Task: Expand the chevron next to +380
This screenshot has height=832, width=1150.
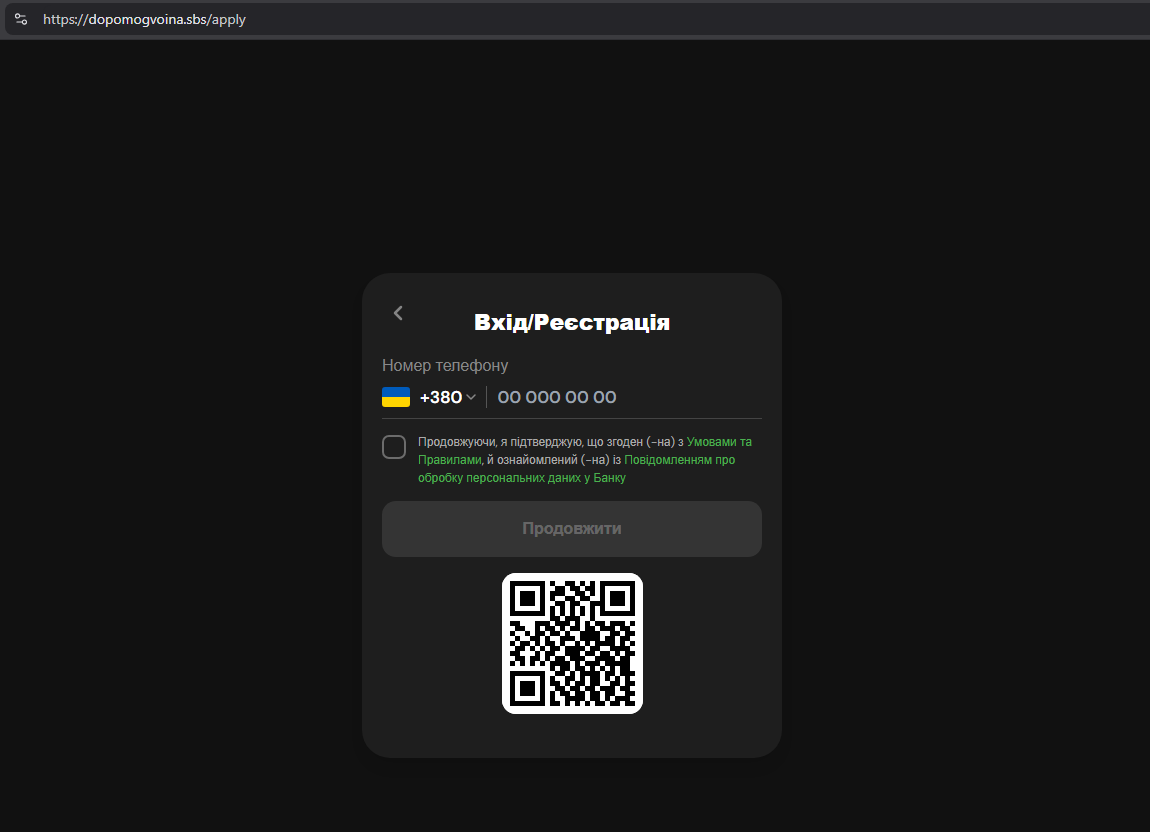Action: [471, 397]
